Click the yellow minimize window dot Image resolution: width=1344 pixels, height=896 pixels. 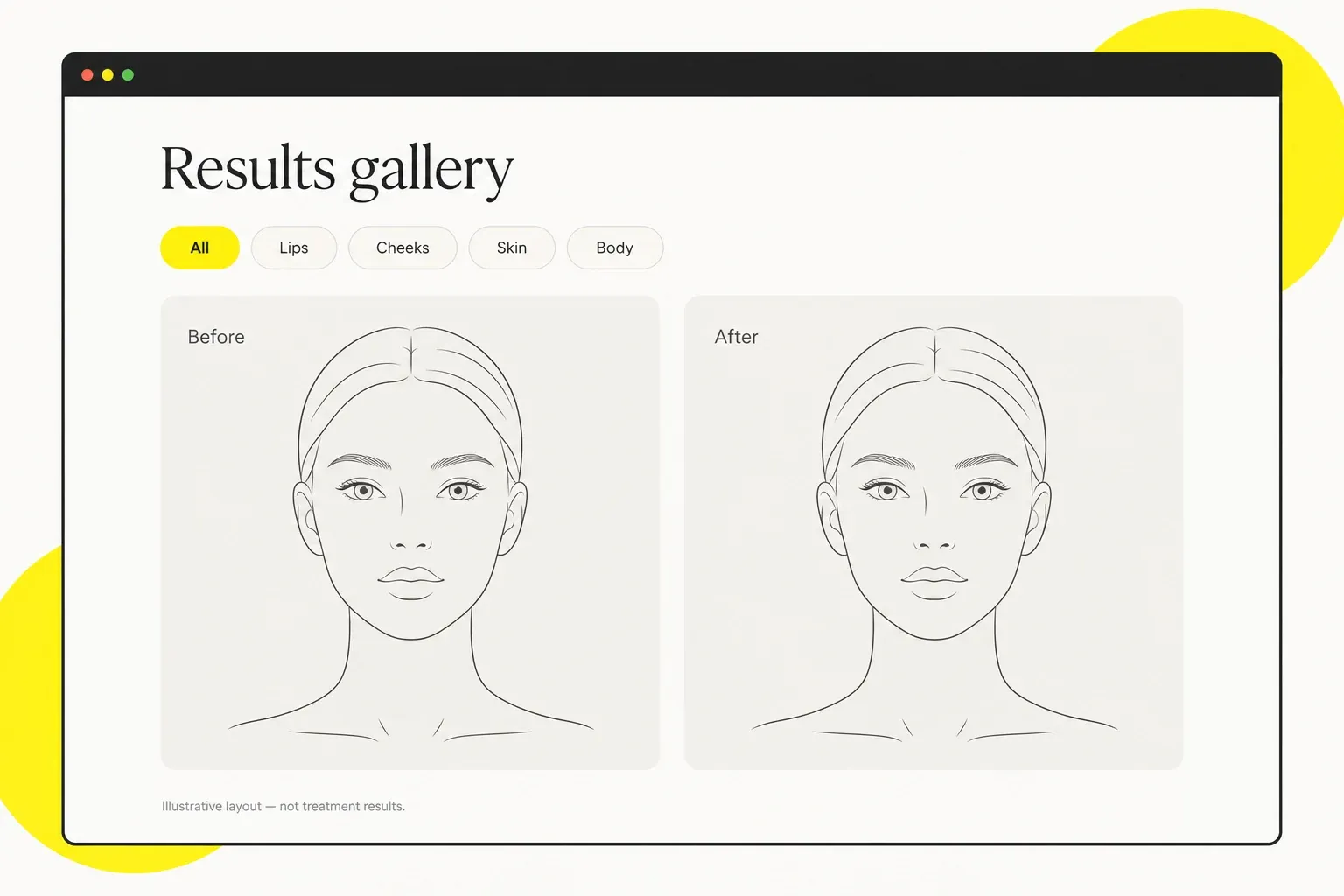(108, 75)
